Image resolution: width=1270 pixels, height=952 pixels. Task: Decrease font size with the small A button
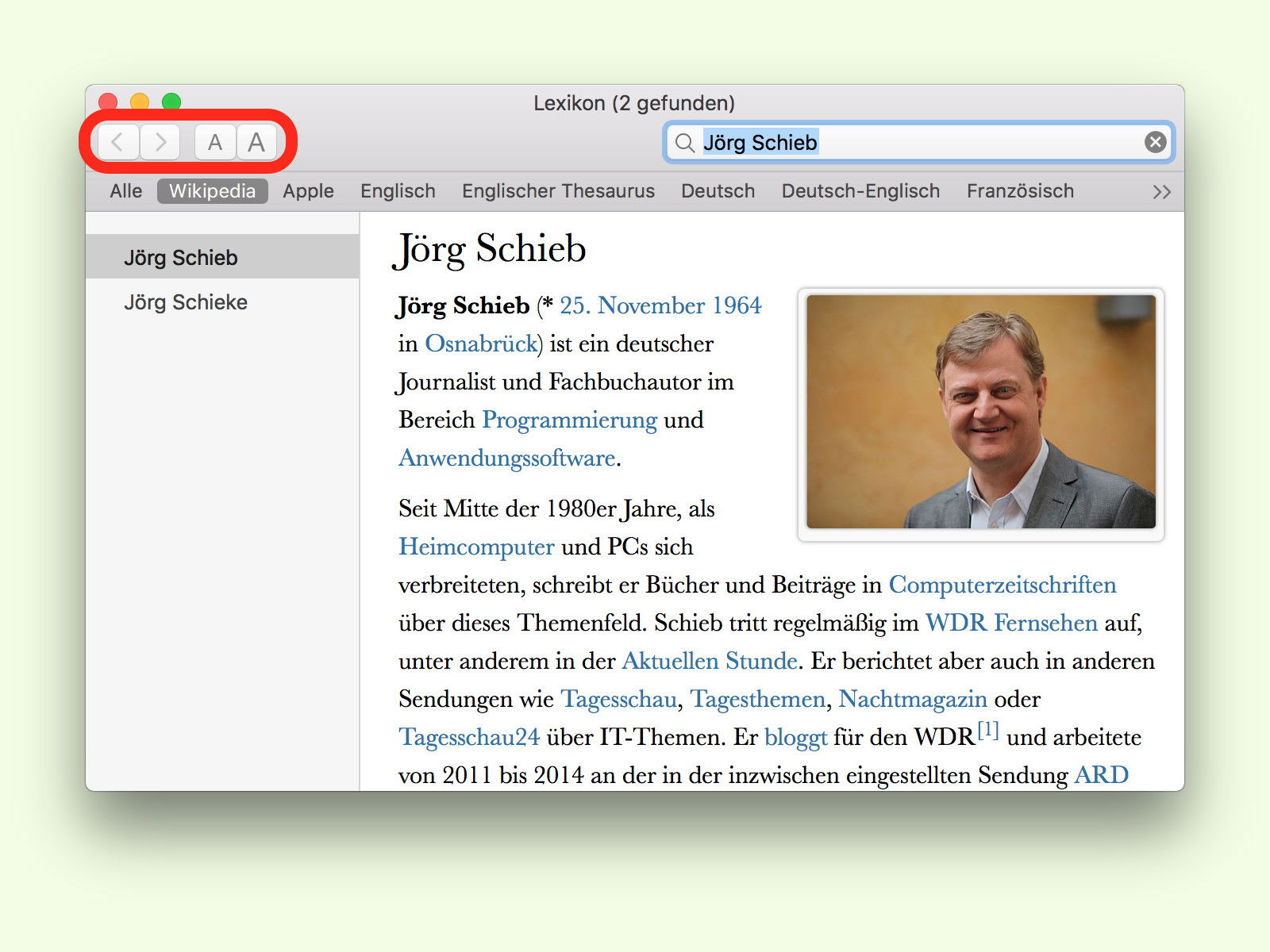[215, 142]
